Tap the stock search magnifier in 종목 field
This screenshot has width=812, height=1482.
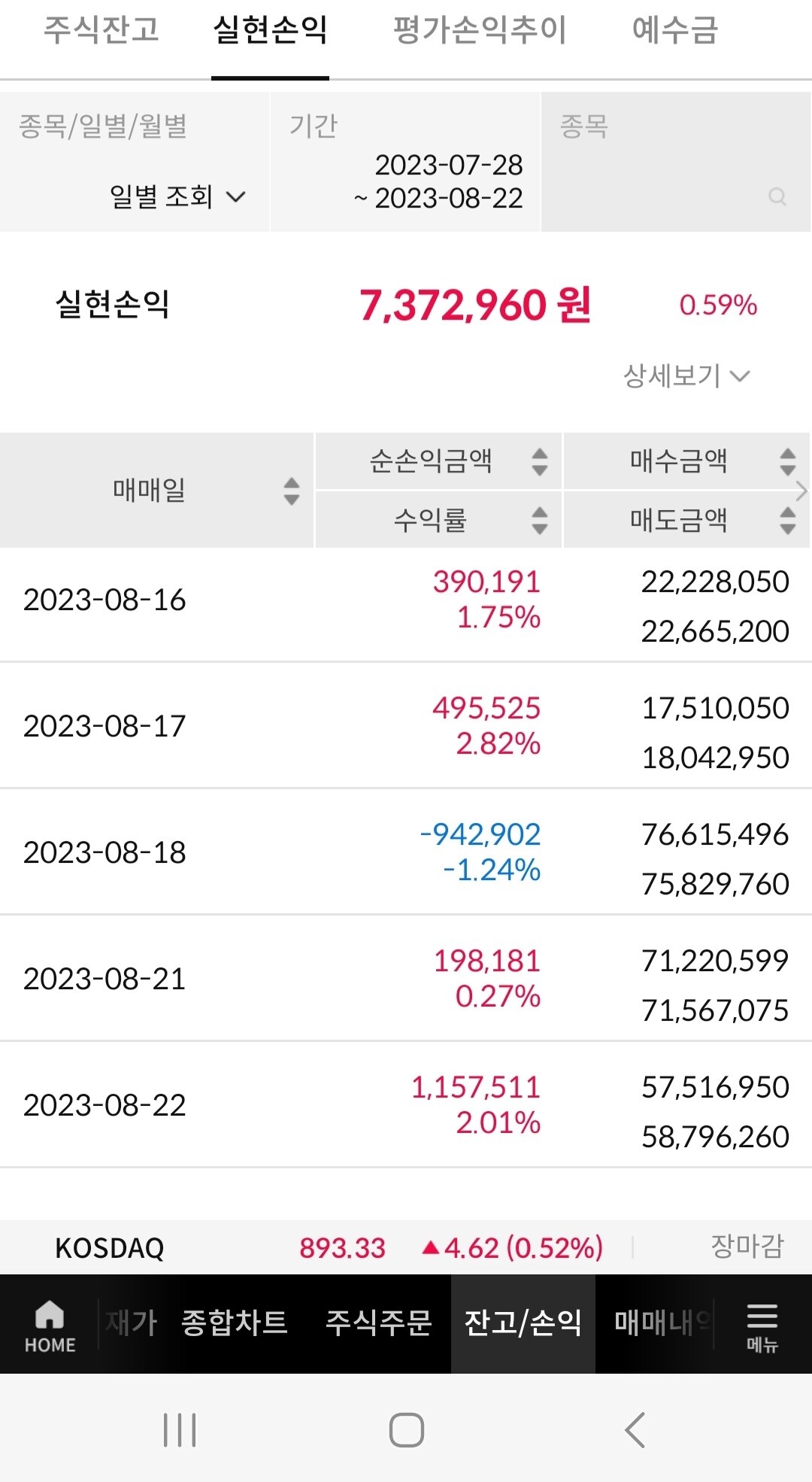(776, 198)
